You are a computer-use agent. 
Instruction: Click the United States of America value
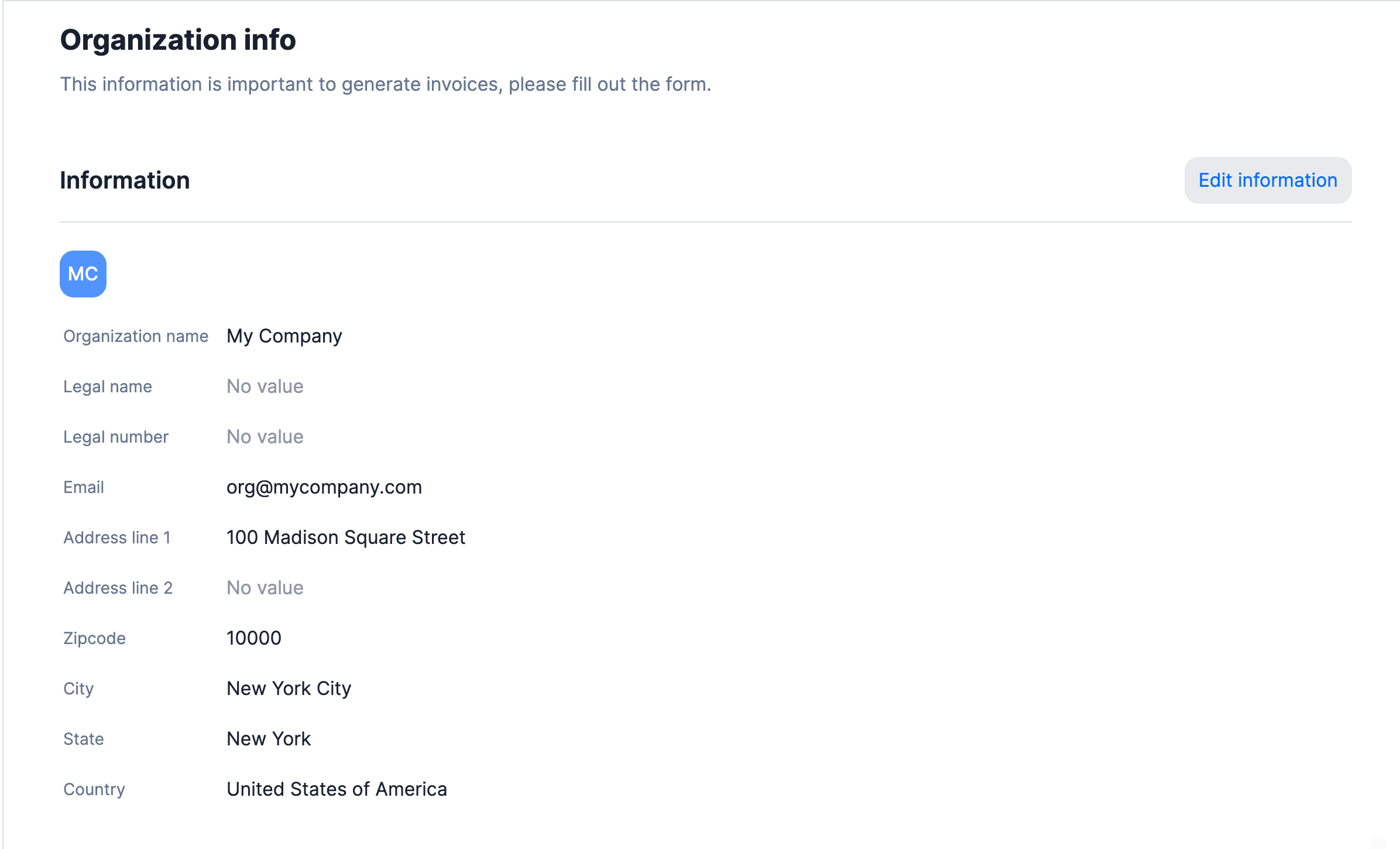click(337, 789)
